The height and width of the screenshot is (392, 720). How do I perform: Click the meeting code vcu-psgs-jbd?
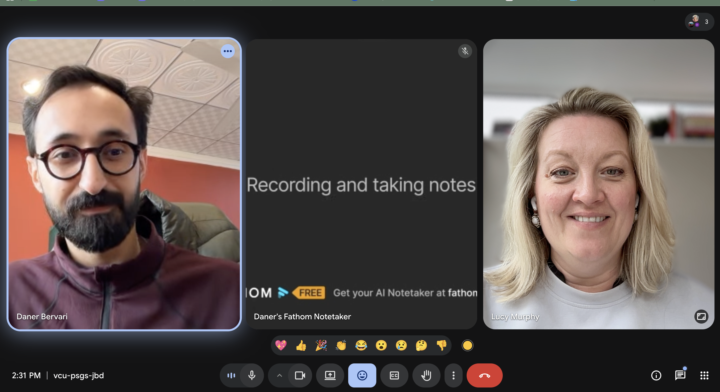[x=79, y=375]
